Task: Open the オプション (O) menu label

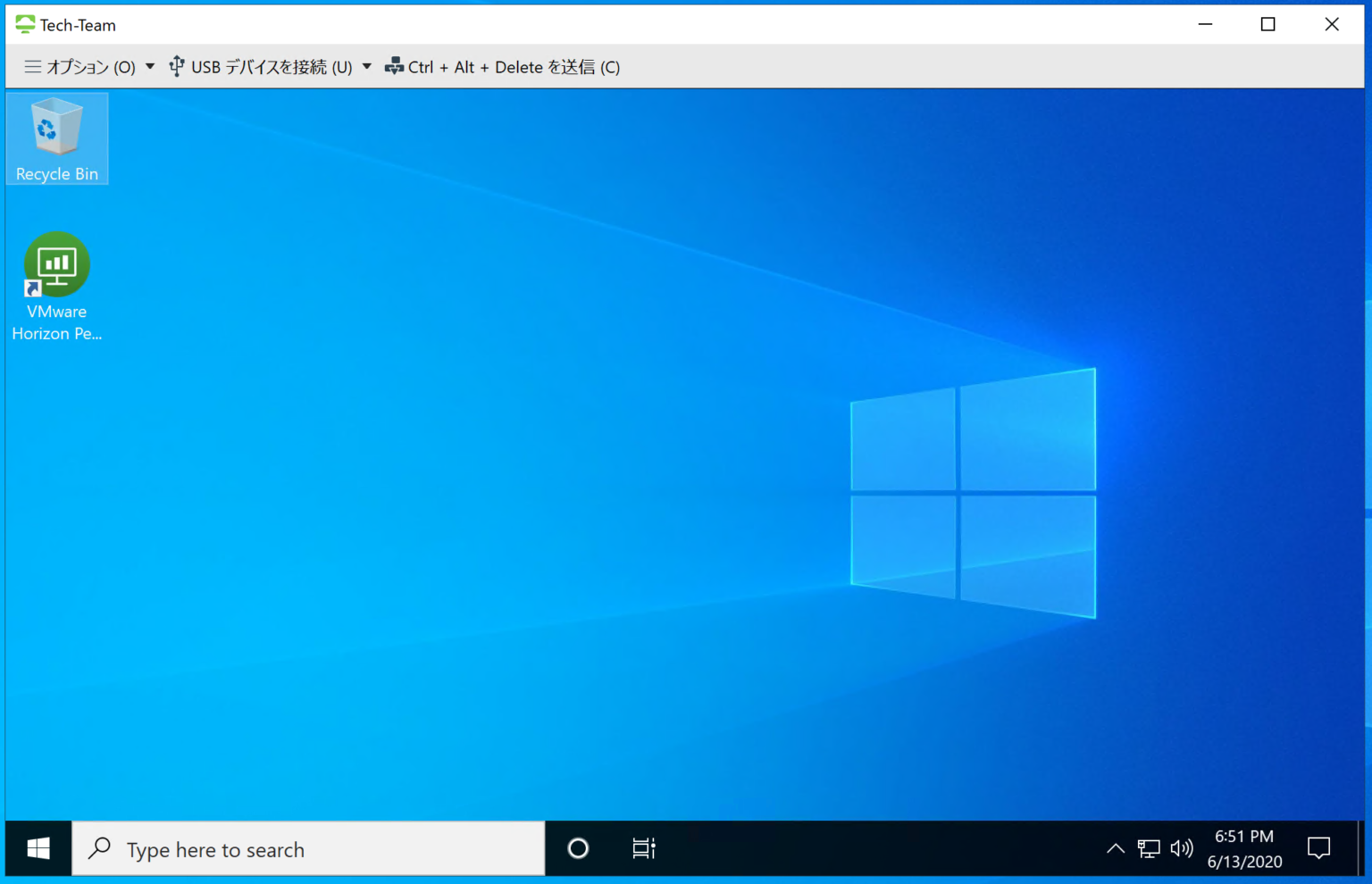Action: (89, 67)
